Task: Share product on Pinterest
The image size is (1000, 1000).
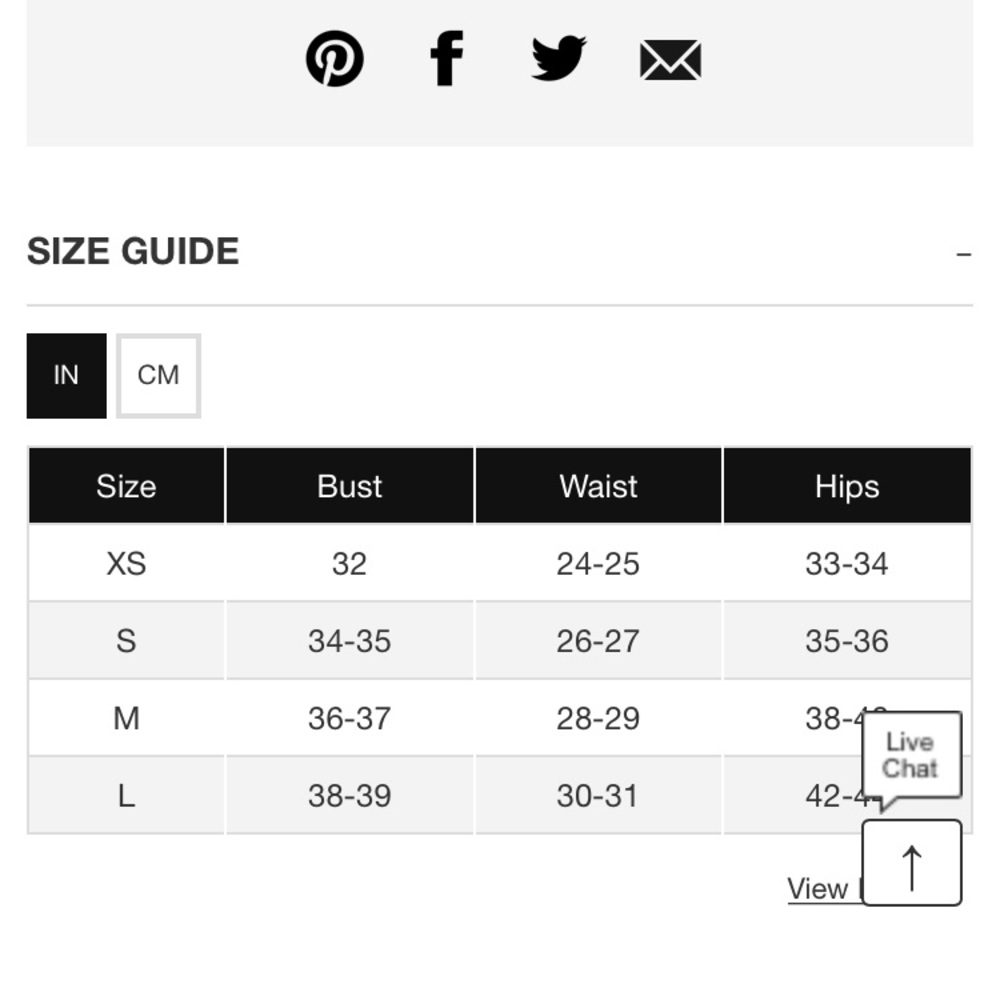Action: click(335, 59)
